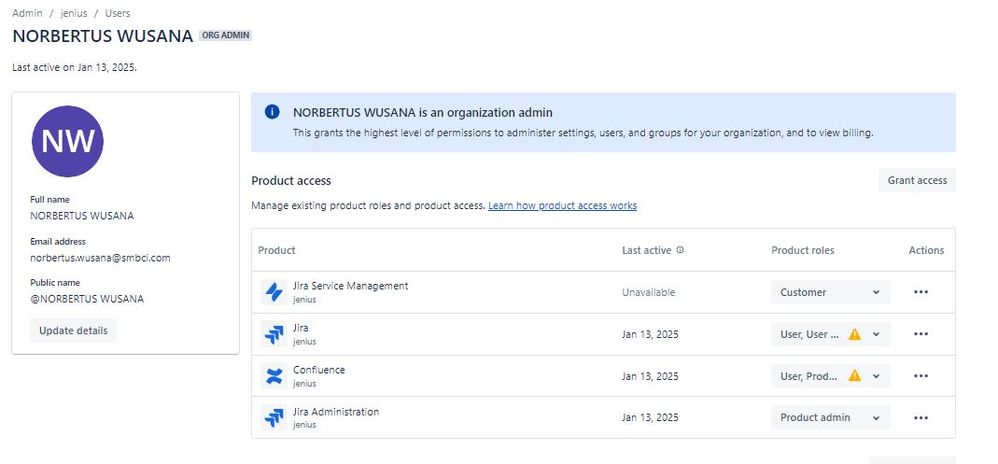Open the Product admin role dropdown
Image resolution: width=998 pixels, height=464 pixels.
point(830,418)
